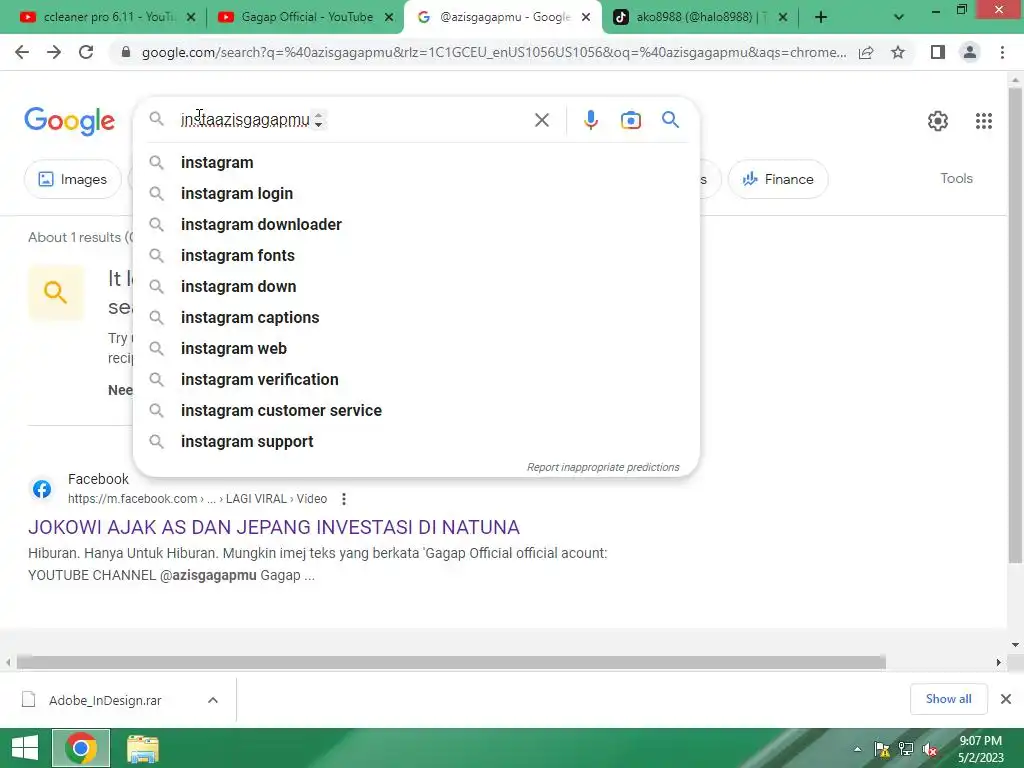Viewport: 1024px width, 768px height.
Task: Choose 'instagram customer service' suggestion
Action: pyautogui.click(x=417, y=411)
